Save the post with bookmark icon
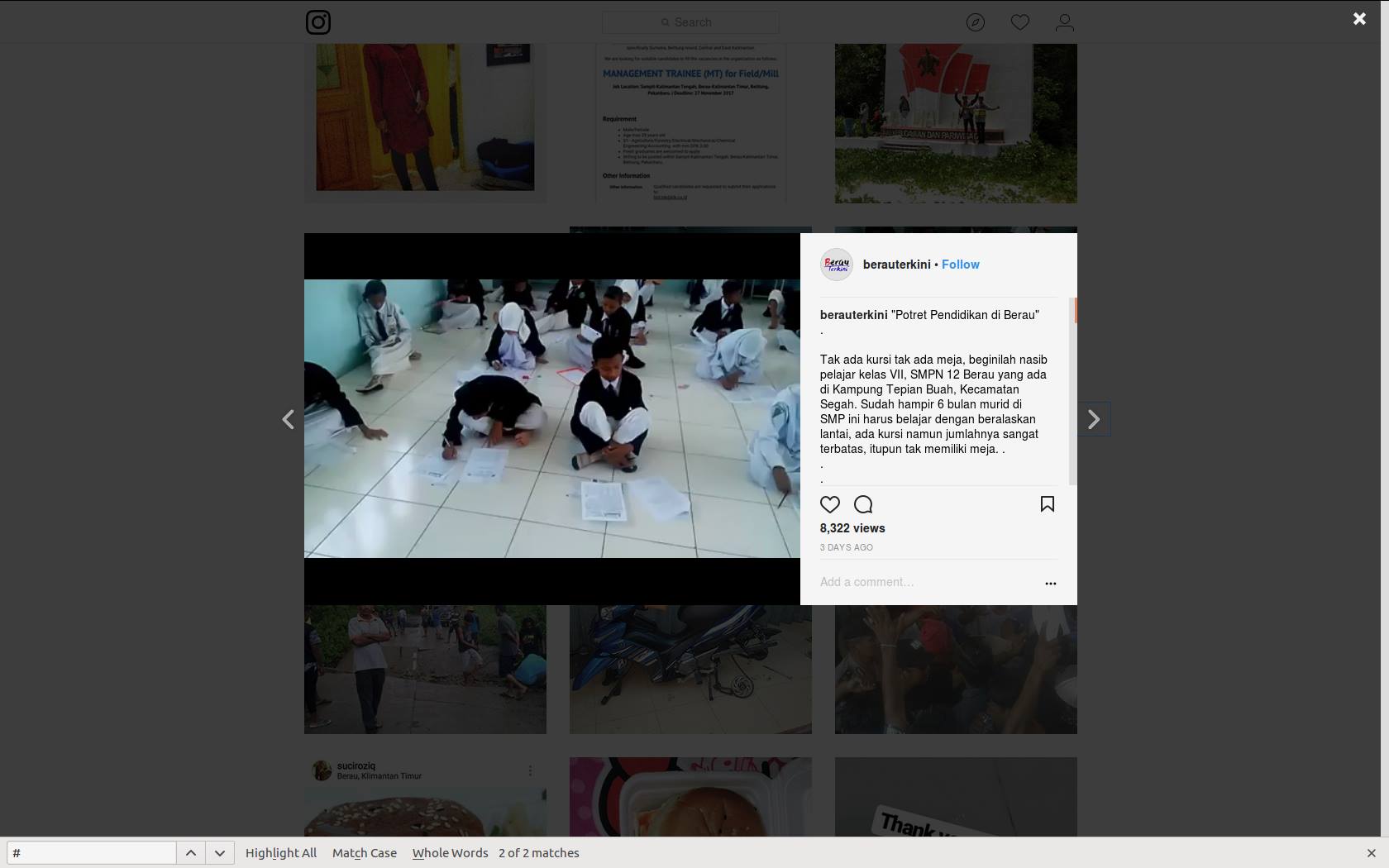Screen dimensions: 1389x868 tap(1047, 504)
